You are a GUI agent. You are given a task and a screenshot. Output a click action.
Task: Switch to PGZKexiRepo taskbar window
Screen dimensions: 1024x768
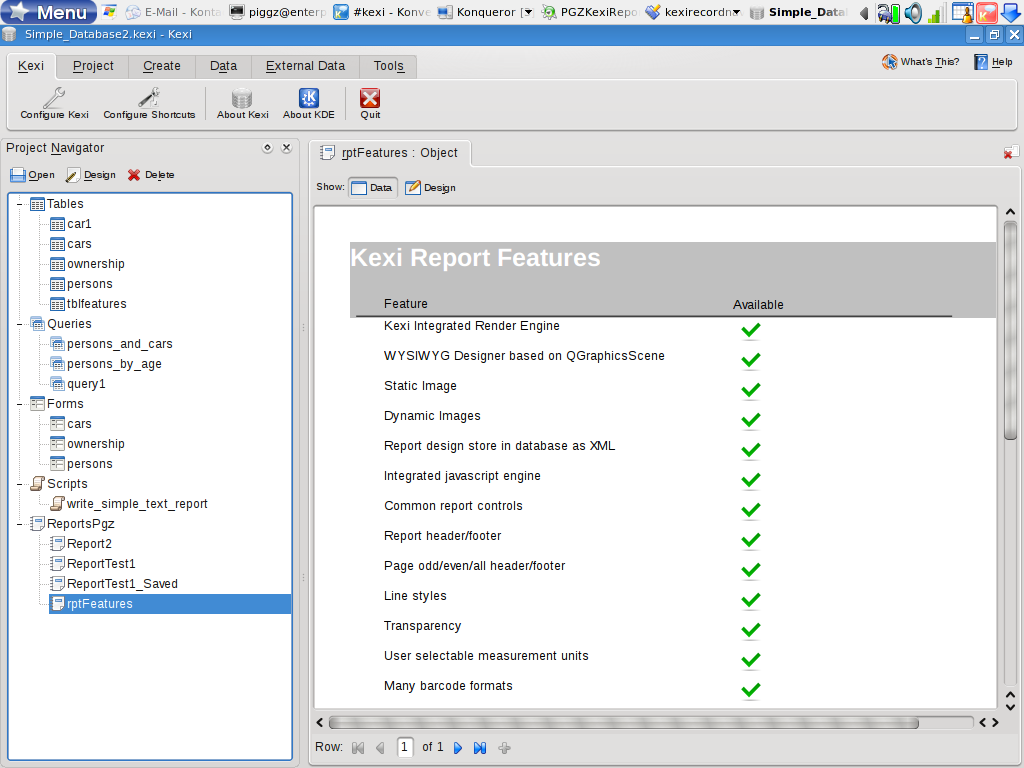click(x=590, y=12)
